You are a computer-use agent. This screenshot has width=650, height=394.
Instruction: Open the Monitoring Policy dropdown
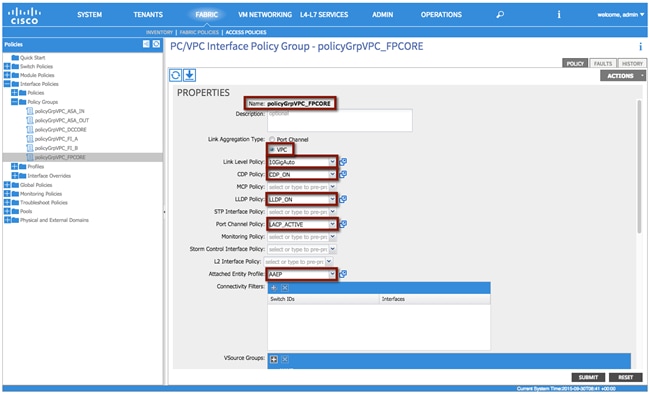(x=332, y=236)
